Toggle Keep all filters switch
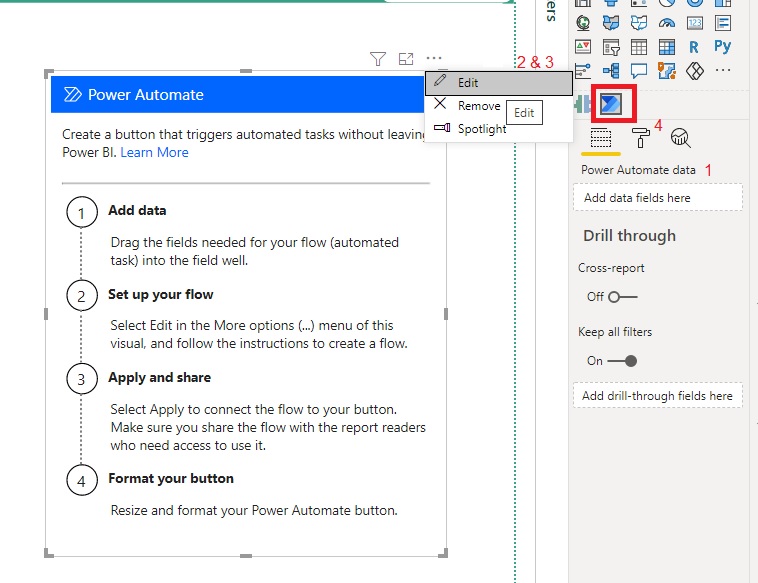758x583 pixels. (622, 361)
